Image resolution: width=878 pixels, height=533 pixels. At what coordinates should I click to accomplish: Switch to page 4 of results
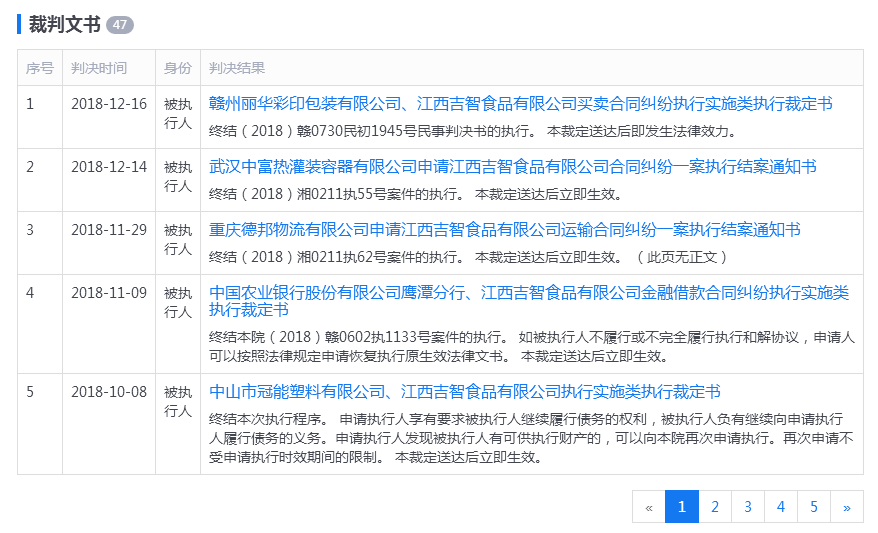pos(781,507)
